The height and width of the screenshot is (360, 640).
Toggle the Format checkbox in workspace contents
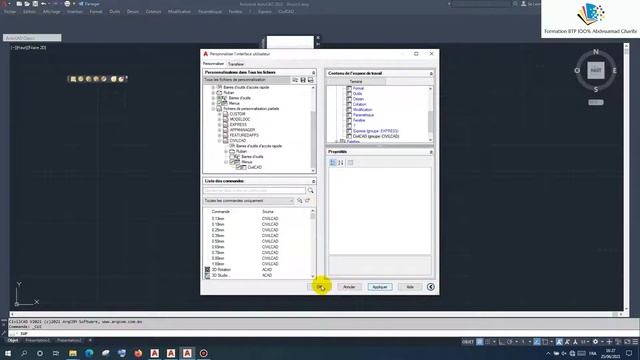349,89
